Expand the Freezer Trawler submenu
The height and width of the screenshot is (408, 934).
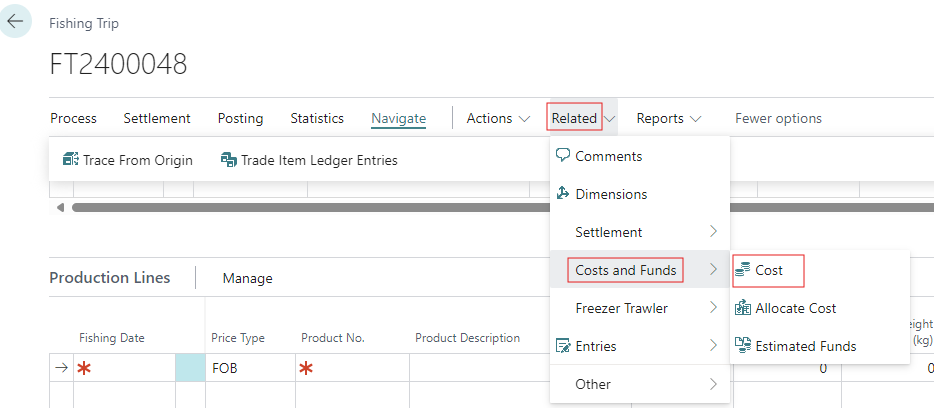(713, 308)
